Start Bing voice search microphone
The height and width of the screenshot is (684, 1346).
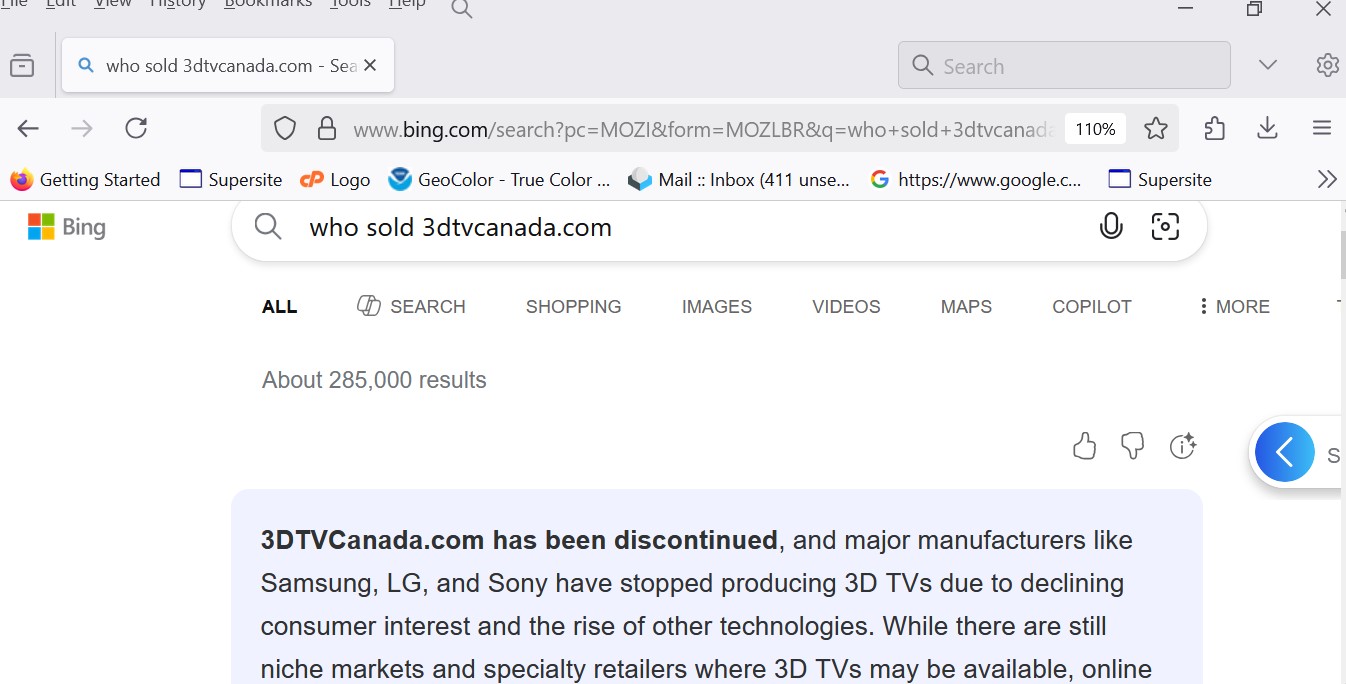coord(1110,227)
